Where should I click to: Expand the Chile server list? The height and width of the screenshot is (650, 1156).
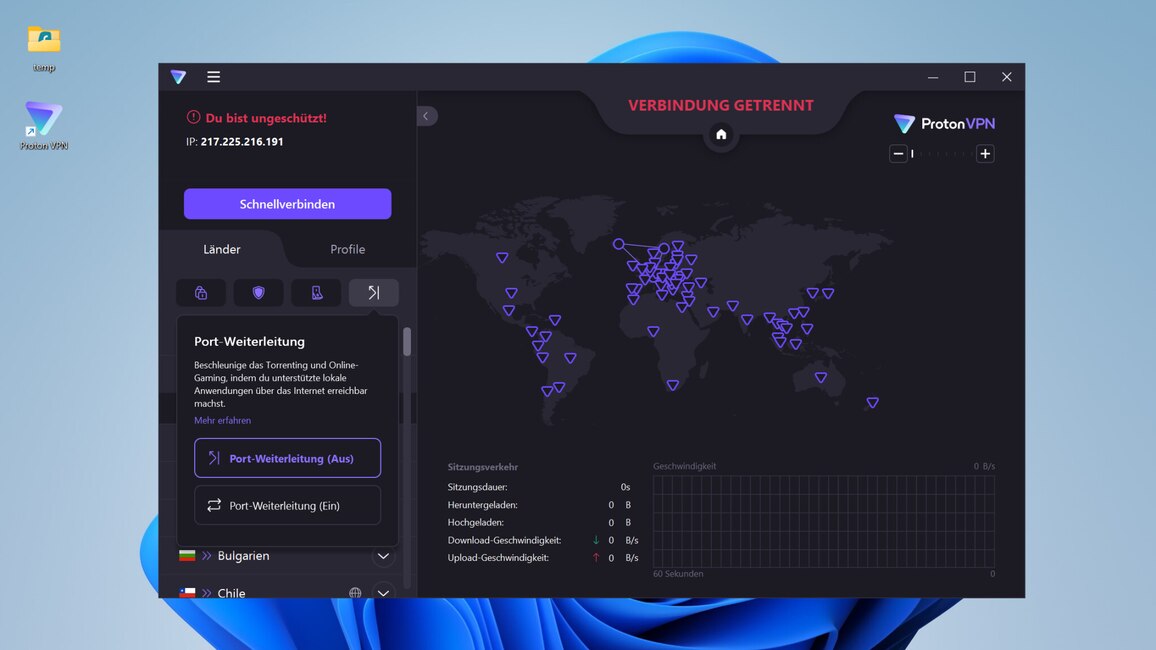click(383, 592)
